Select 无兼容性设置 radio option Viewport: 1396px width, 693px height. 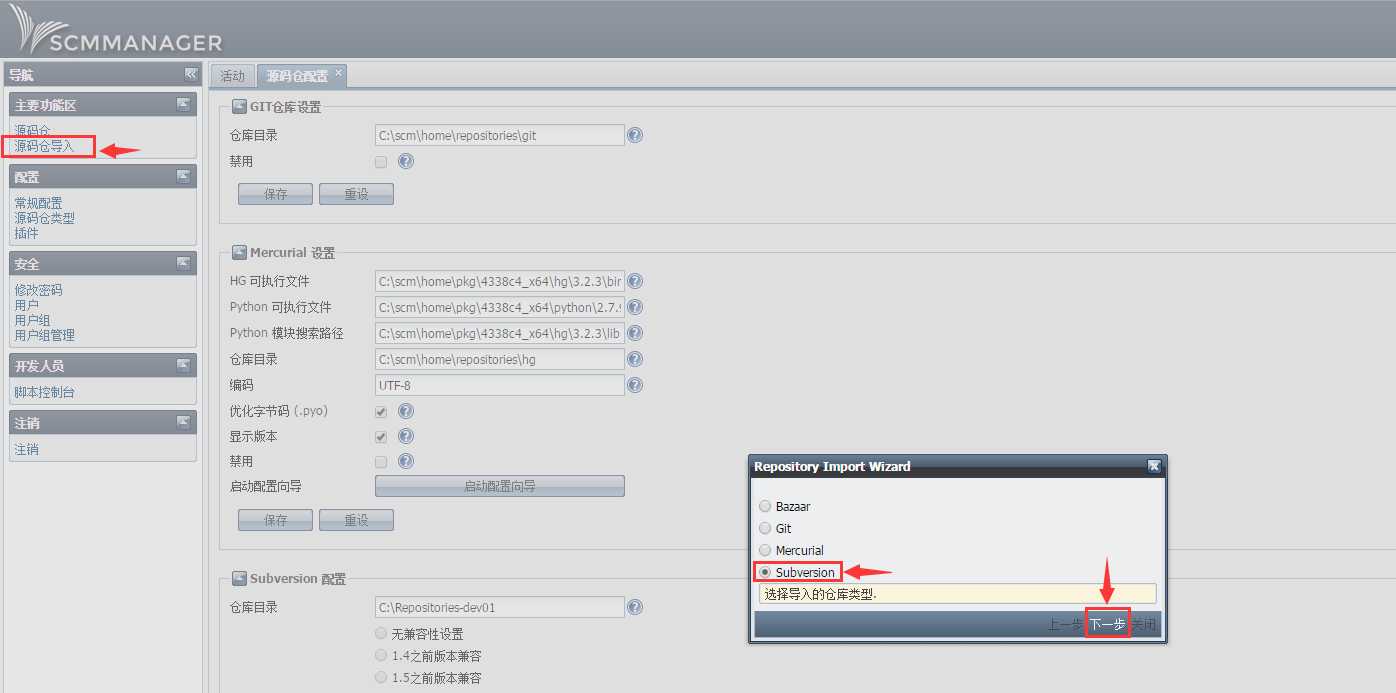(x=381, y=633)
